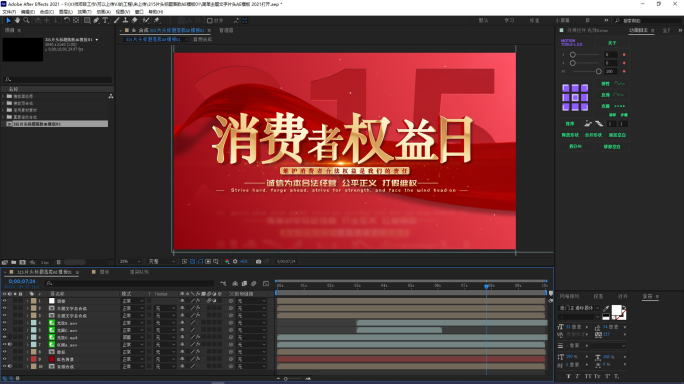Click the new folder icon in project panel
Screen dimensions: 684x384
coord(14,262)
